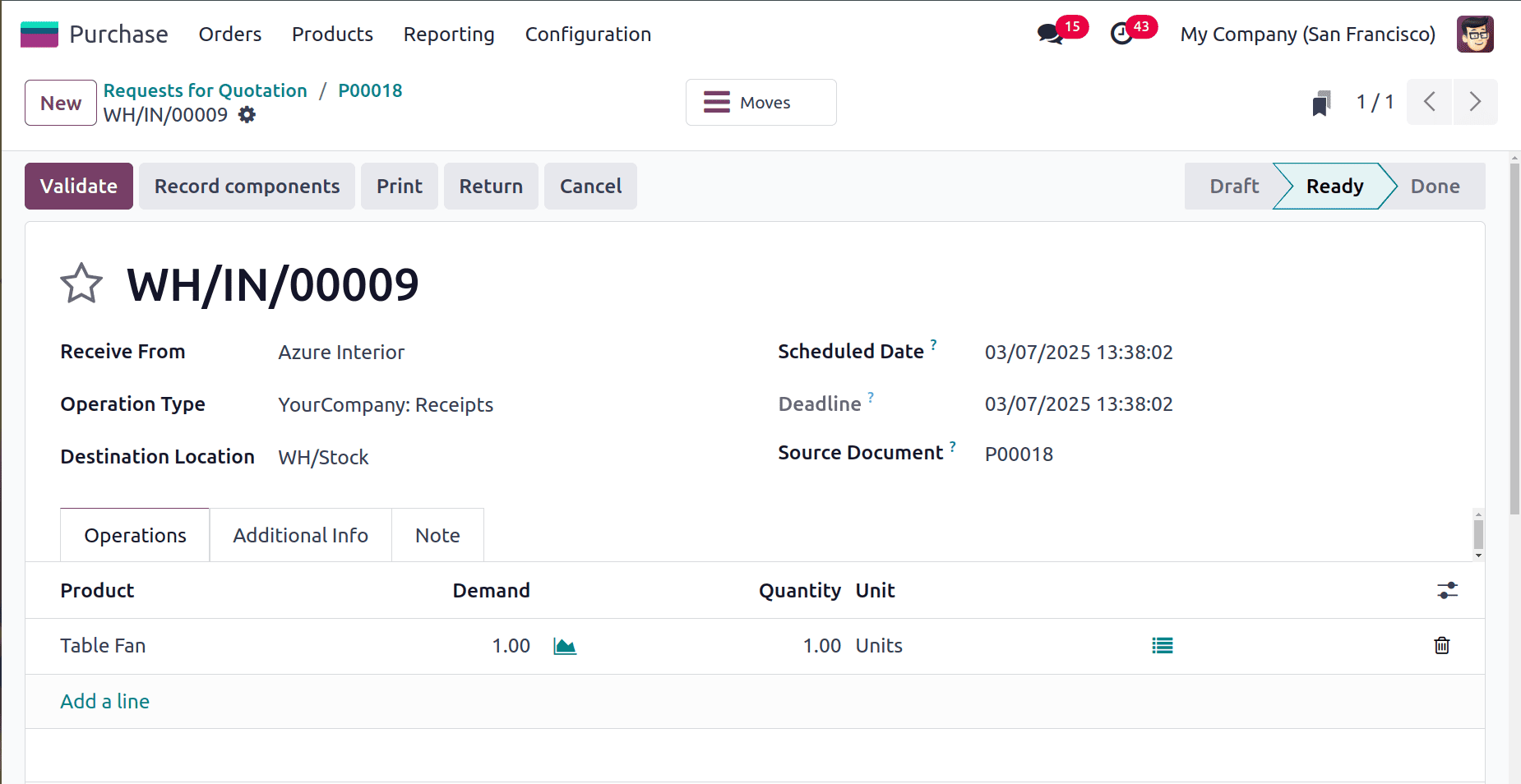1521x784 pixels.
Task: Click the 1 / 1 record counter
Action: tap(1375, 102)
